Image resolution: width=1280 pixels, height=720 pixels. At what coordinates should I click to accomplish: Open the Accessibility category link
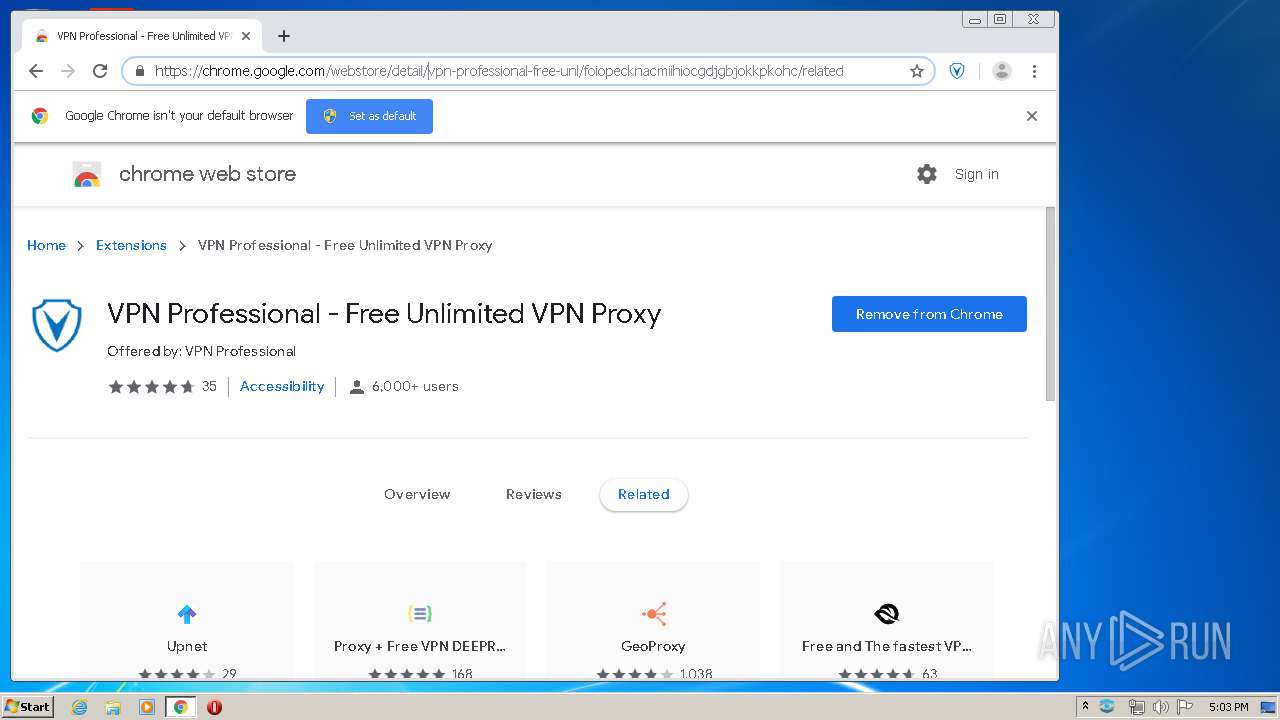282,386
